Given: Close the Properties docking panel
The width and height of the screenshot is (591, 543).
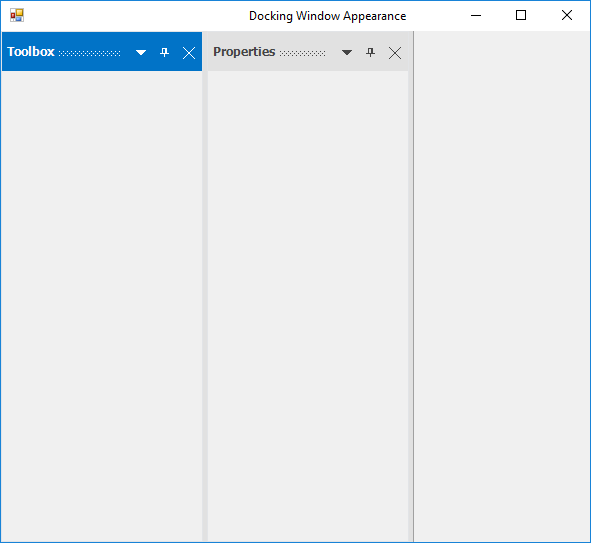Looking at the screenshot, I should pyautogui.click(x=395, y=53).
